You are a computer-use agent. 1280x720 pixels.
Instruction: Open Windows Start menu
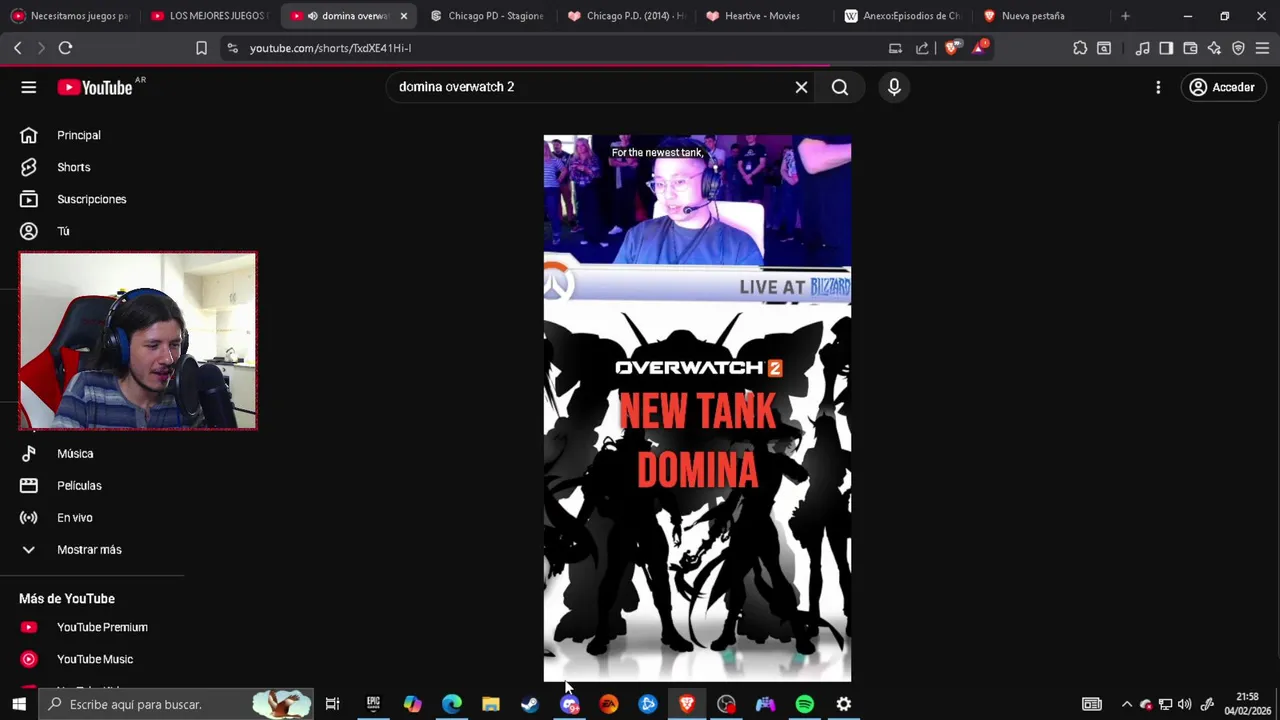pyautogui.click(x=19, y=704)
